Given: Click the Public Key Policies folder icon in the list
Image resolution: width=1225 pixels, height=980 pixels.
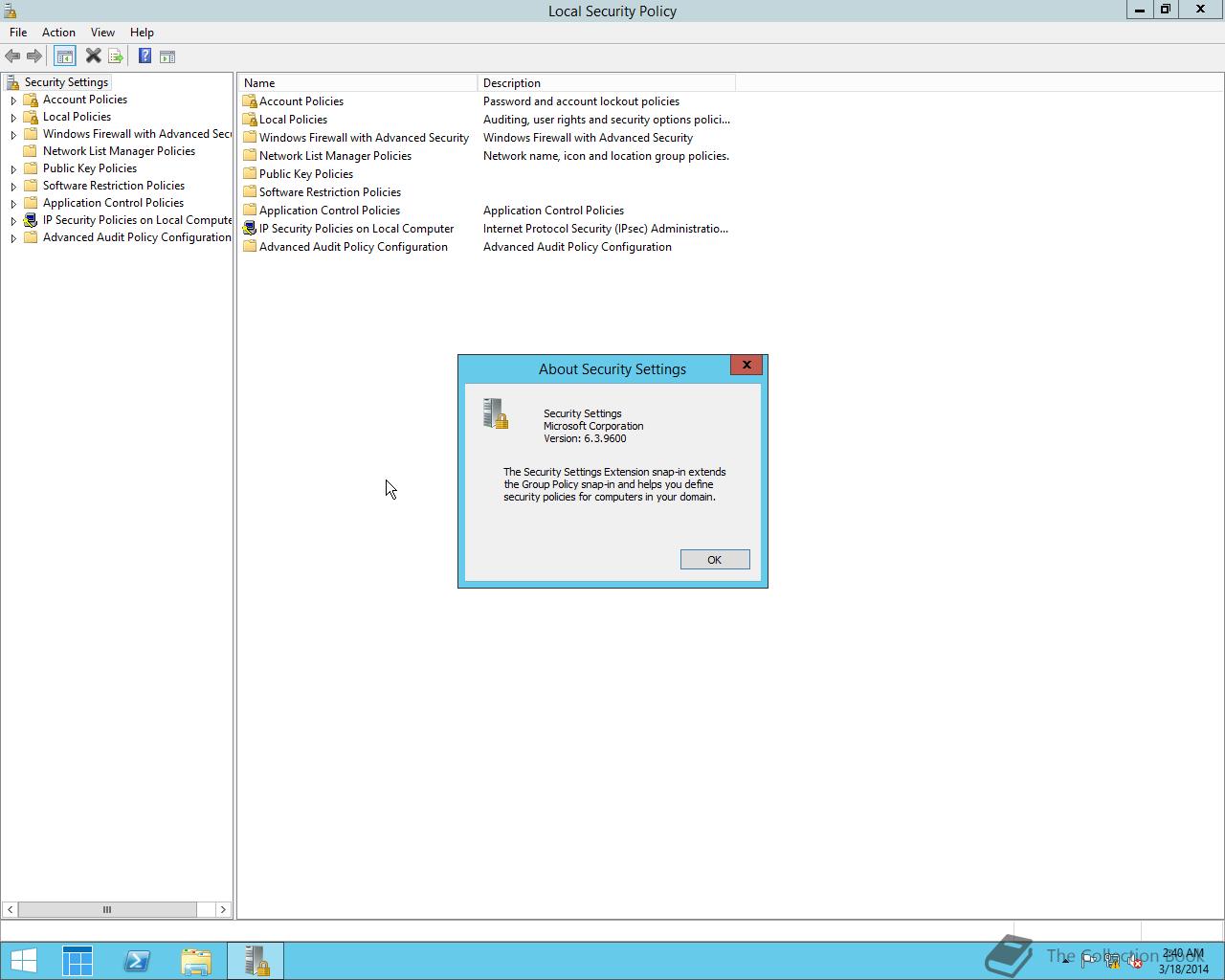Looking at the screenshot, I should pyautogui.click(x=250, y=174).
